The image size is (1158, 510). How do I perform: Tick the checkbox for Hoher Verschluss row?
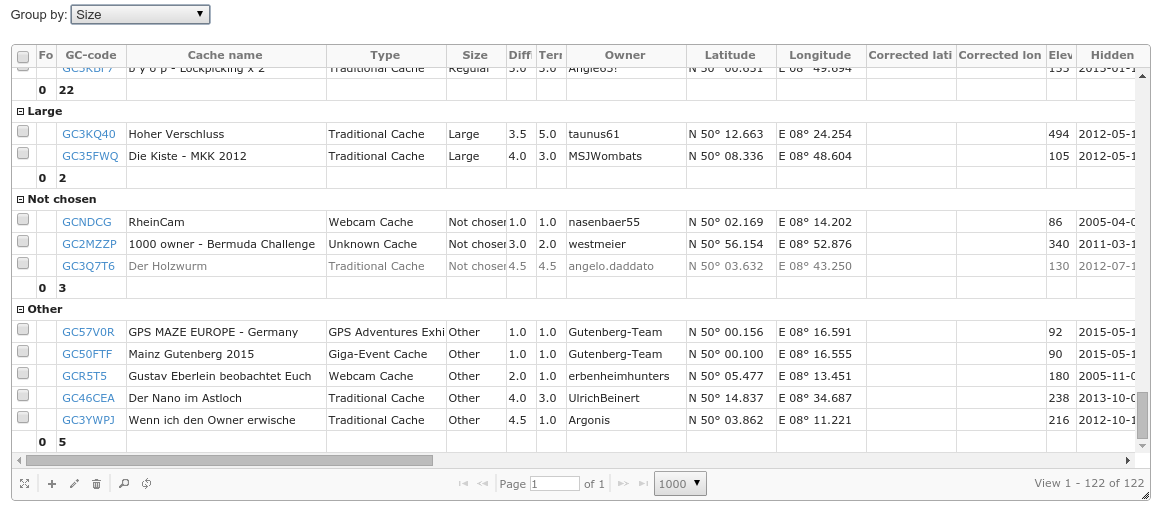tap(23, 132)
